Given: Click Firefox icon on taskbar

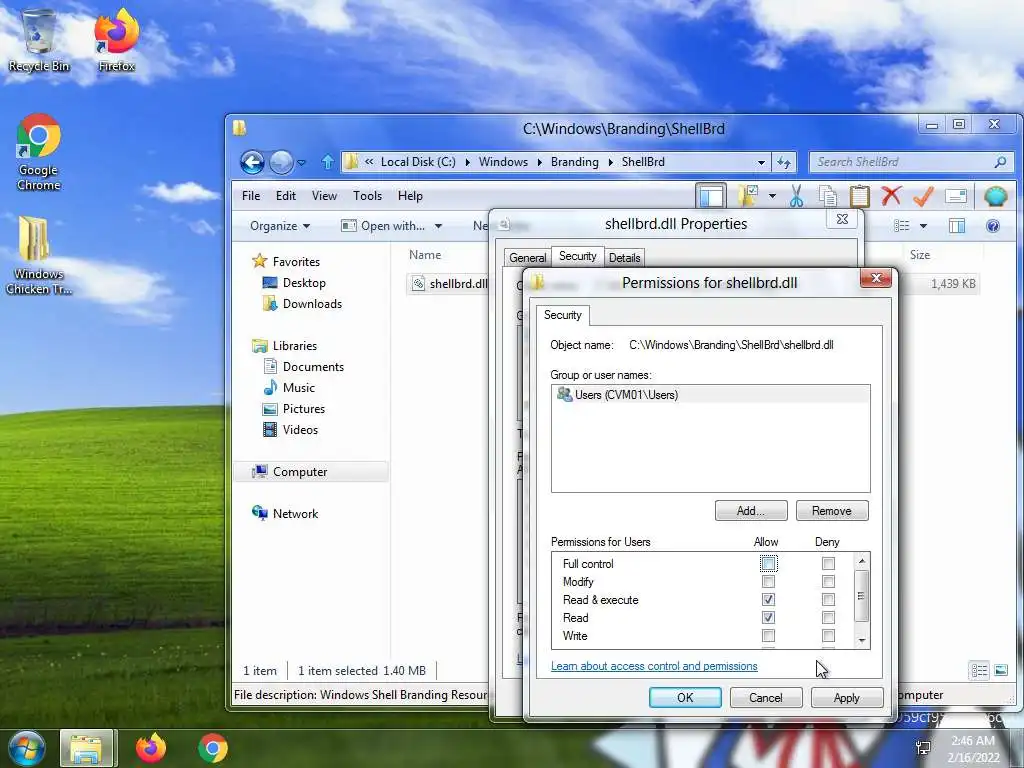Looking at the screenshot, I should (x=151, y=748).
